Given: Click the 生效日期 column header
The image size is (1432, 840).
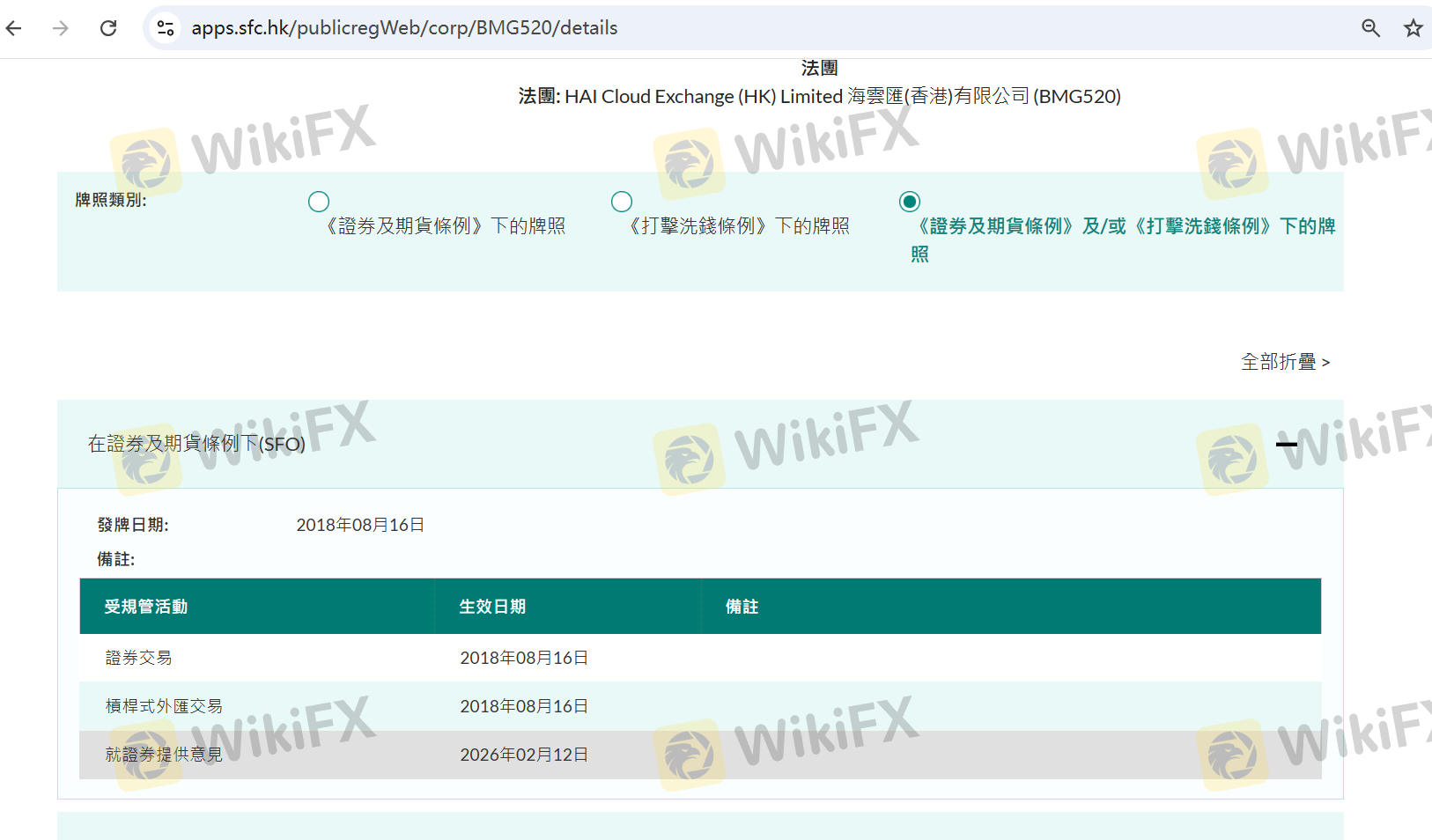Looking at the screenshot, I should click(492, 607).
